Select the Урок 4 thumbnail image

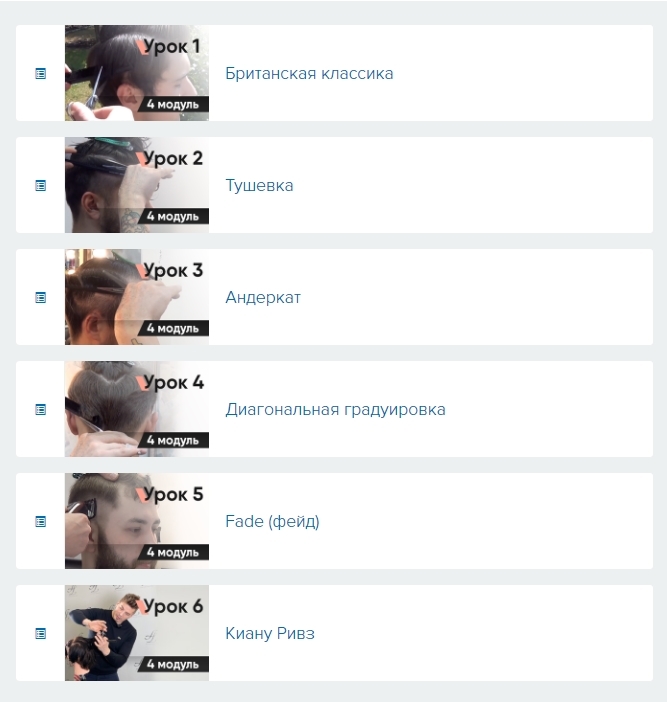click(x=137, y=409)
